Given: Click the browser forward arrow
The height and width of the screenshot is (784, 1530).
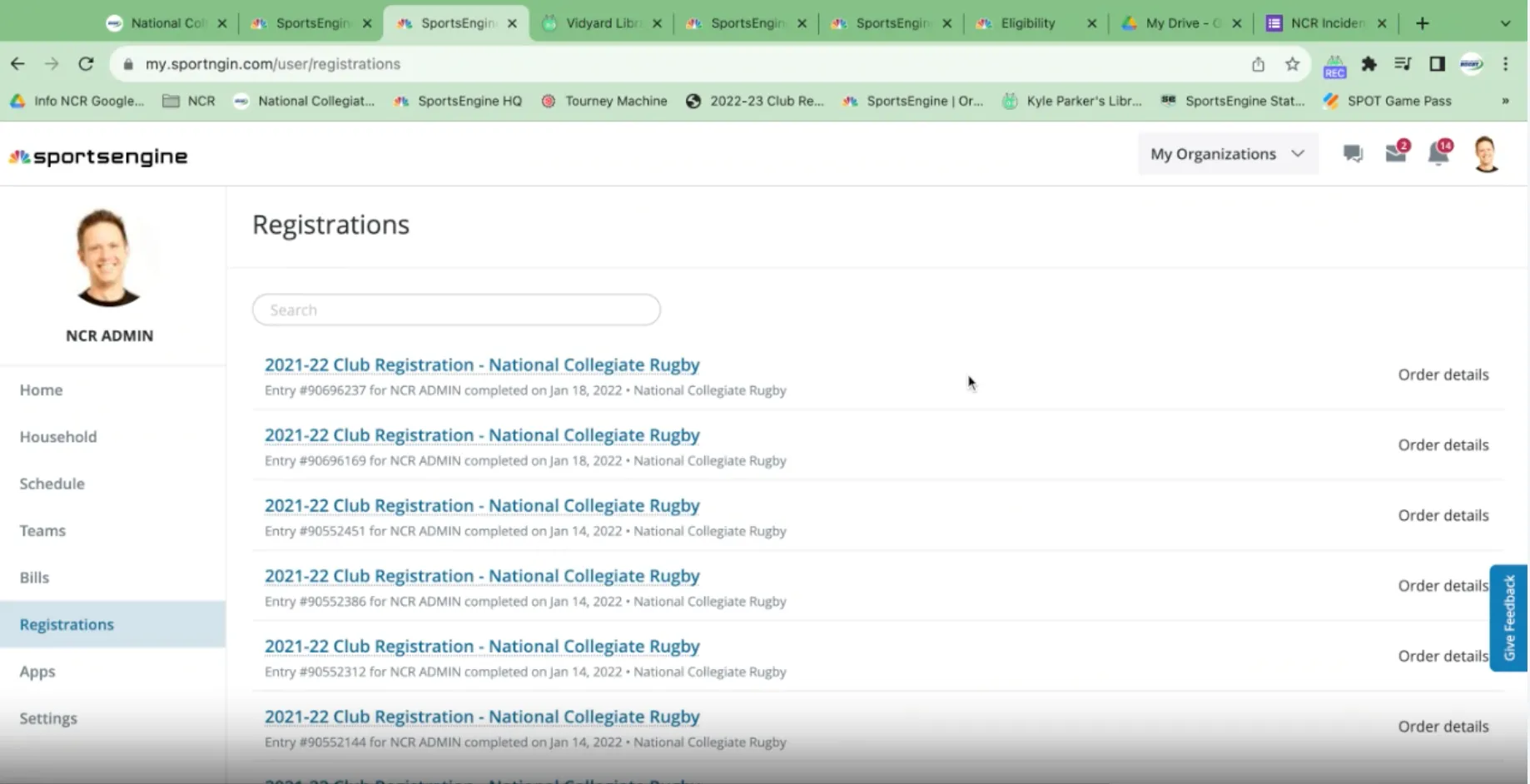Looking at the screenshot, I should 52,64.
